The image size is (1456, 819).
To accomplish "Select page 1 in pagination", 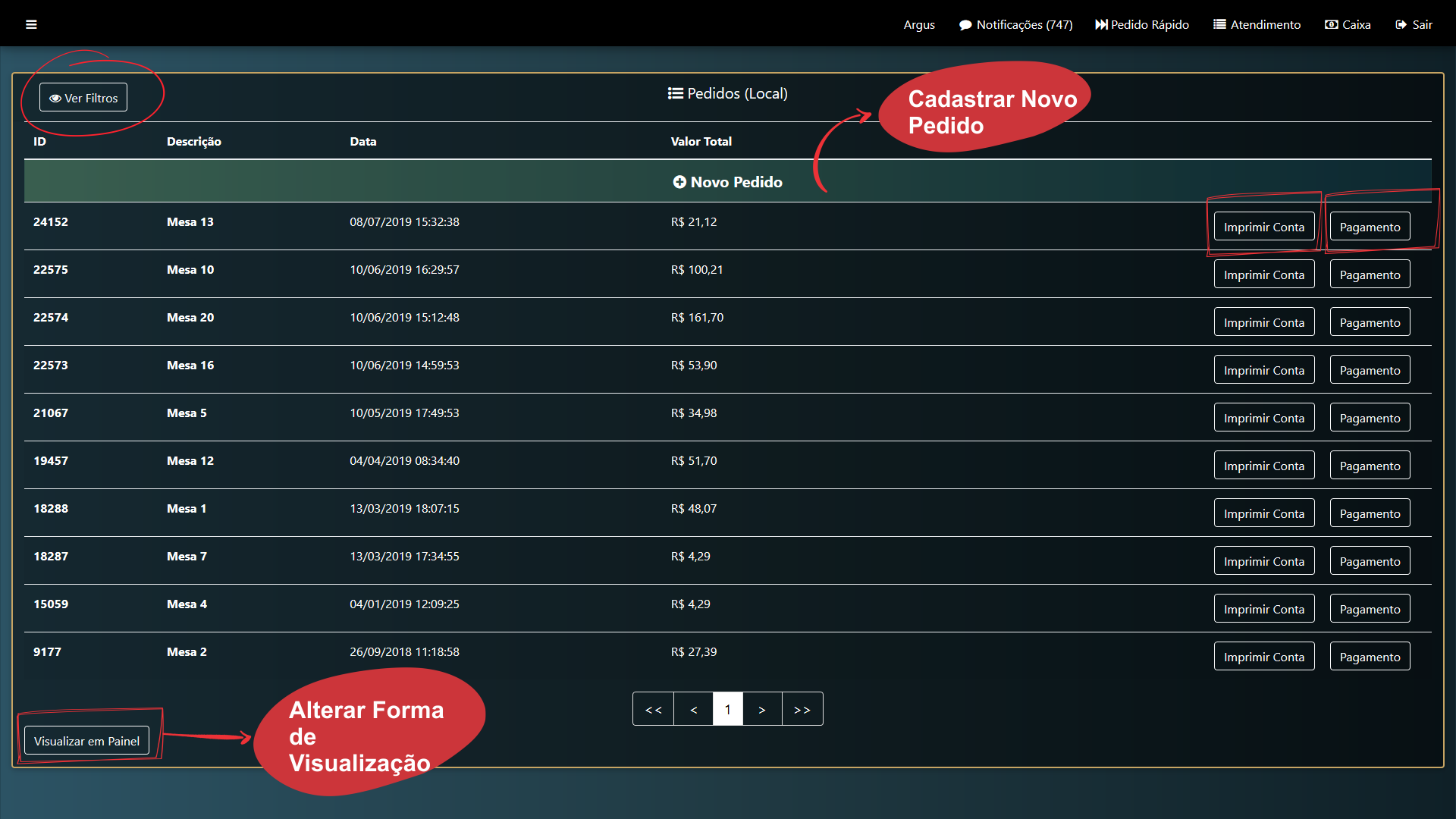I will pos(727,710).
